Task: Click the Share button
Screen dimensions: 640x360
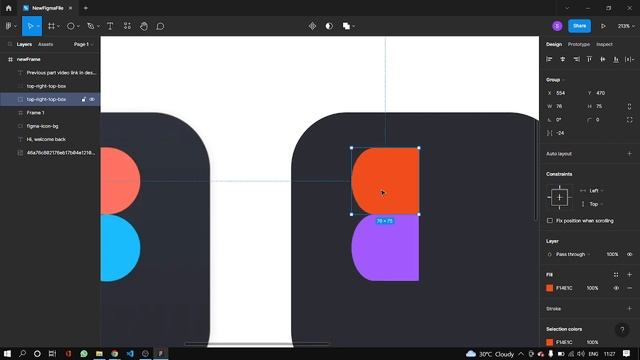Action: click(579, 26)
